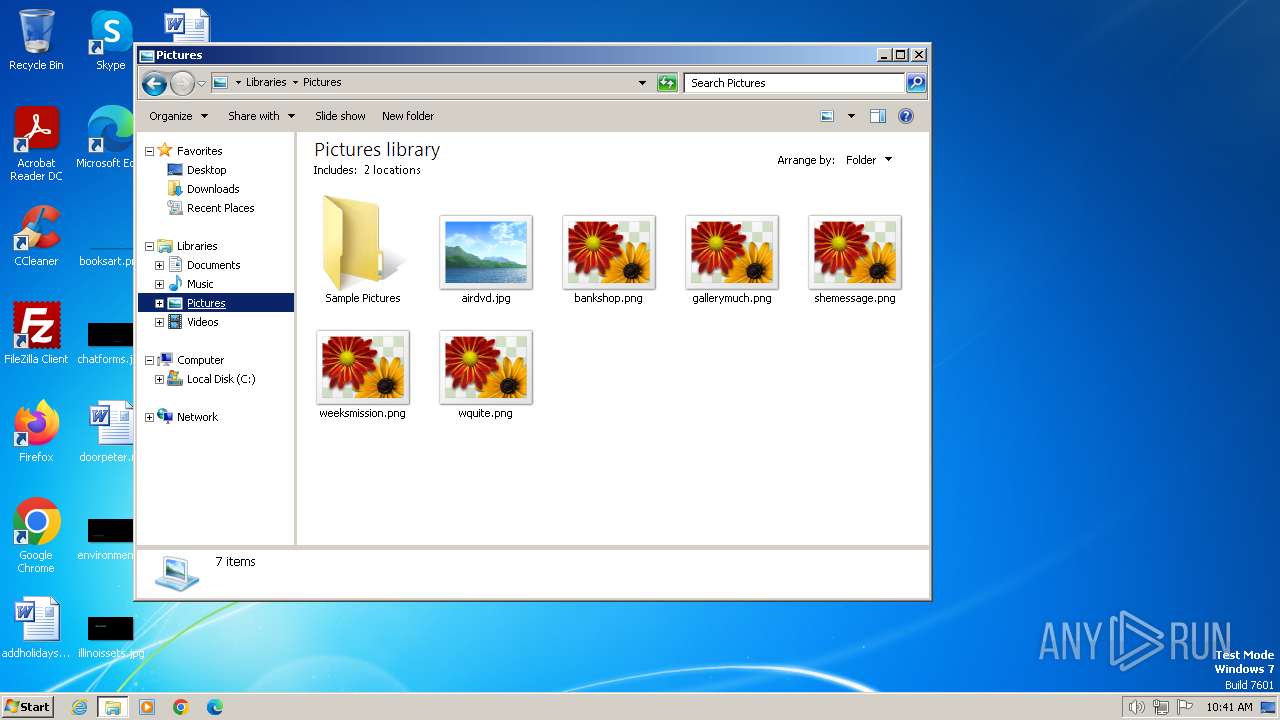
Task: Open the Share with menu
Action: pos(261,116)
